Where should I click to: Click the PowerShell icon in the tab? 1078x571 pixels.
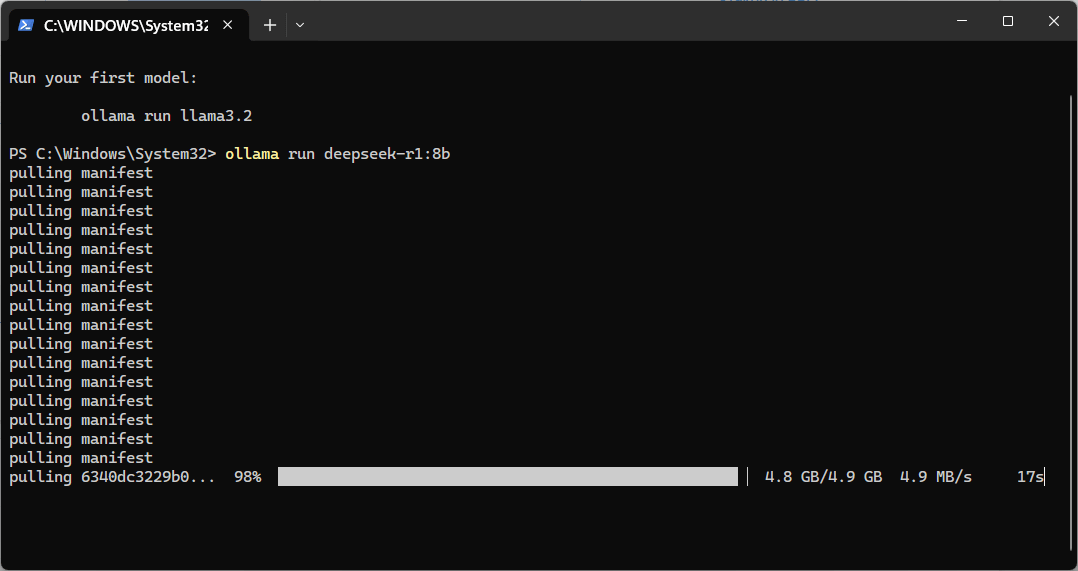[x=26, y=25]
